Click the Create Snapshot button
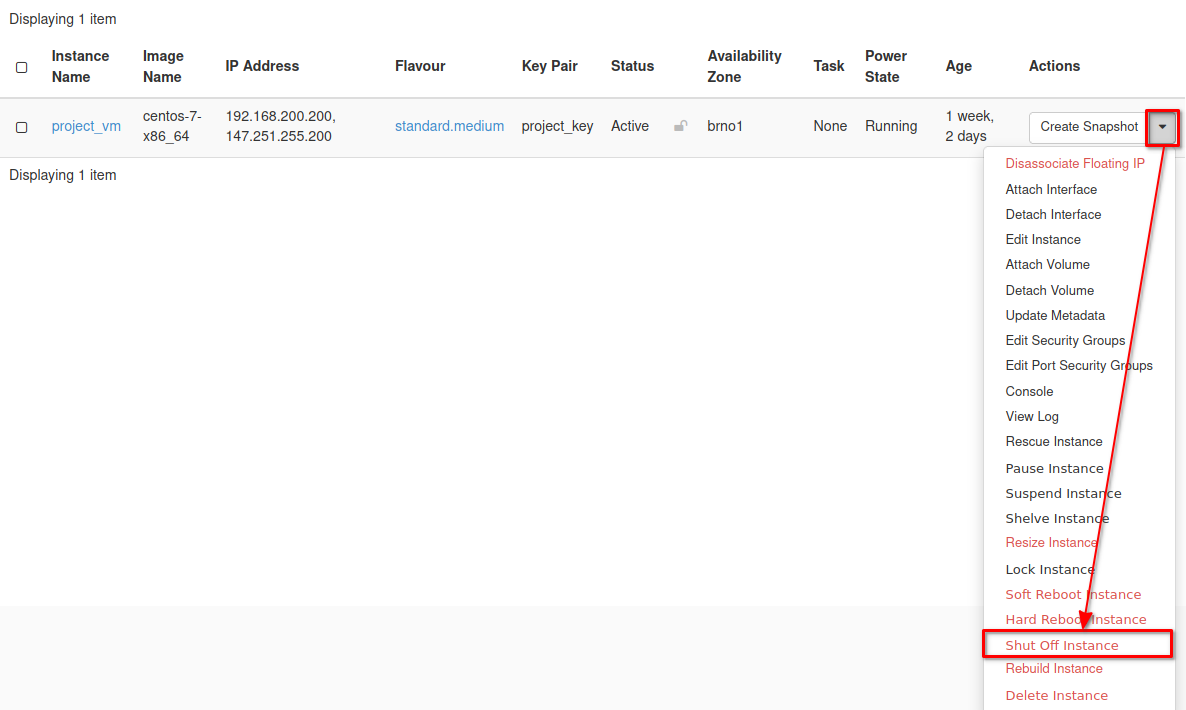Viewport: 1186px width, 710px height. click(1088, 127)
